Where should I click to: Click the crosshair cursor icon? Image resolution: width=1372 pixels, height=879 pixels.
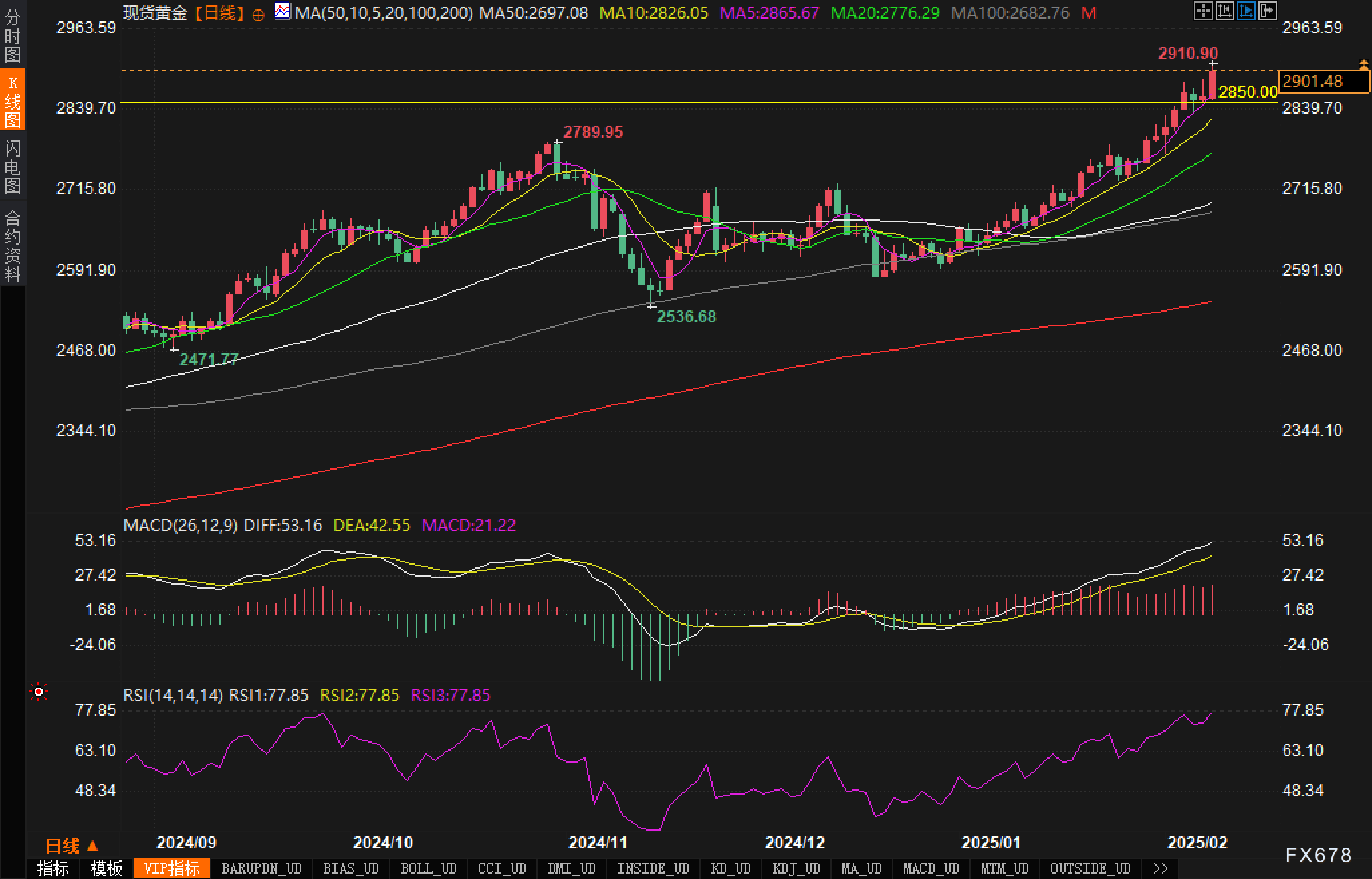[1203, 11]
